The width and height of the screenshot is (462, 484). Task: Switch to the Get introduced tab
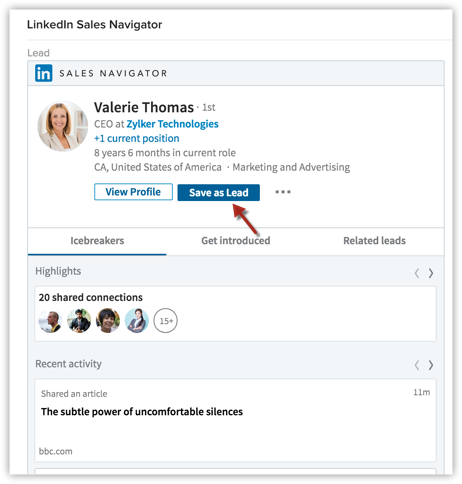click(x=236, y=241)
